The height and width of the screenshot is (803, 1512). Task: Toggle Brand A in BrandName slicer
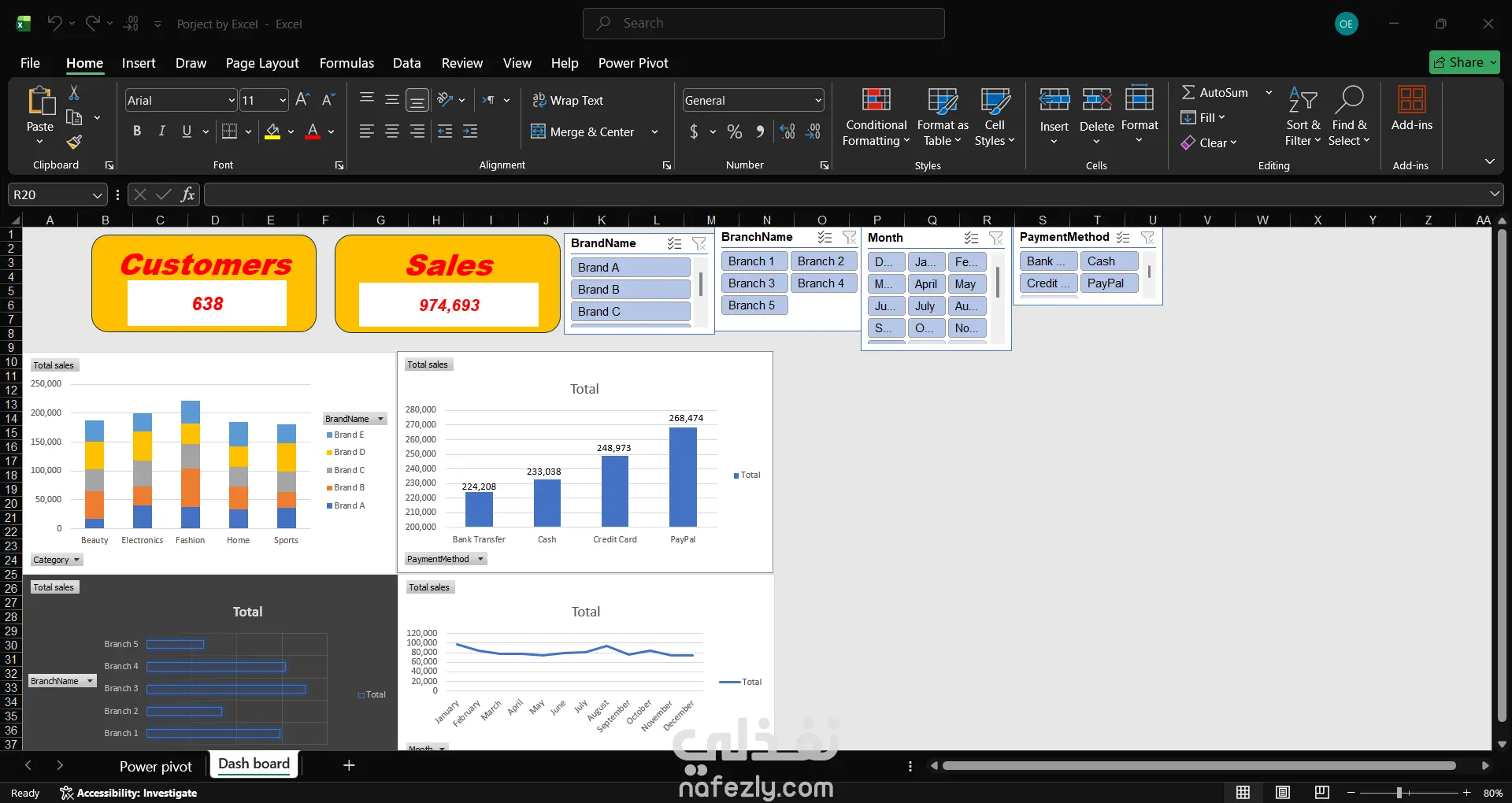coord(630,268)
